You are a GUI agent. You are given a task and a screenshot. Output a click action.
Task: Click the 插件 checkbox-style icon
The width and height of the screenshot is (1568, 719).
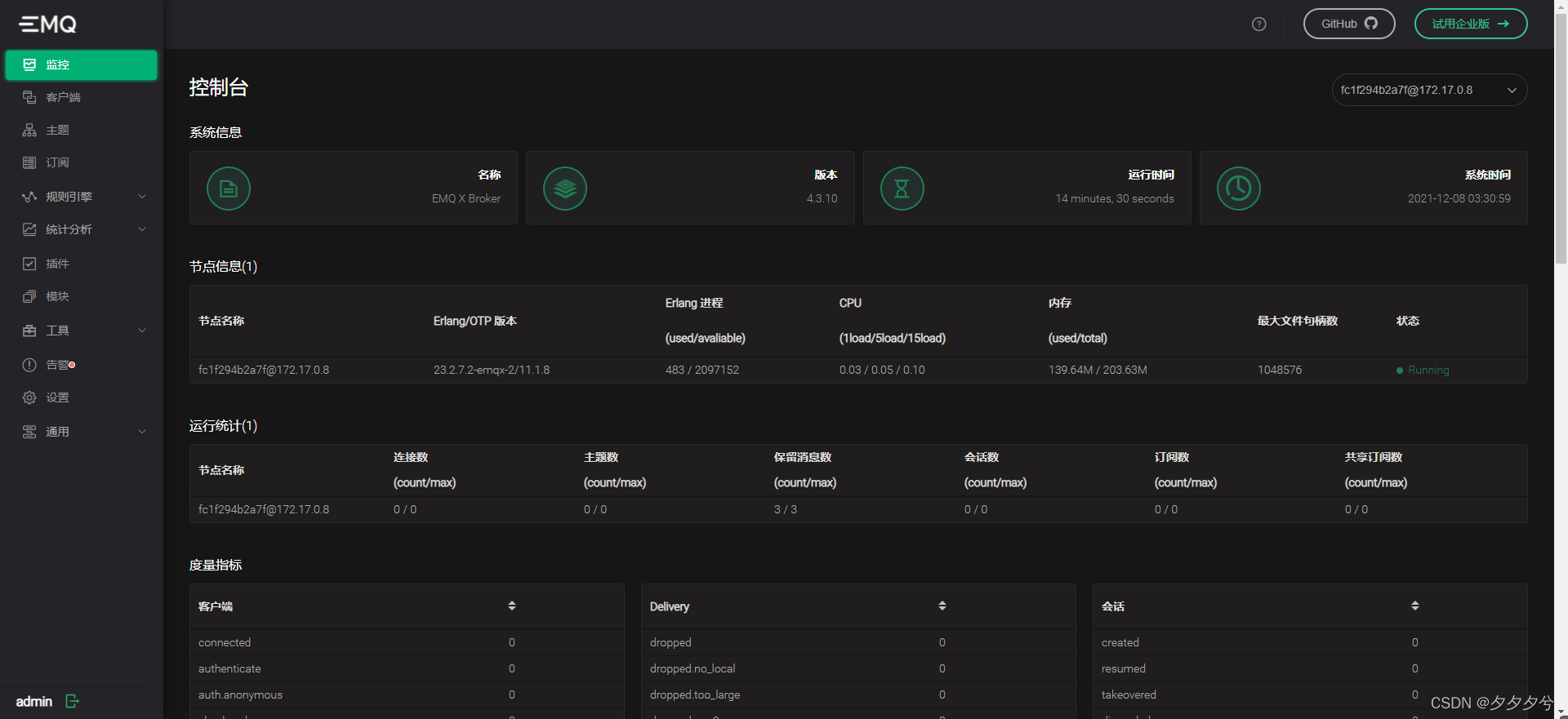pos(29,264)
